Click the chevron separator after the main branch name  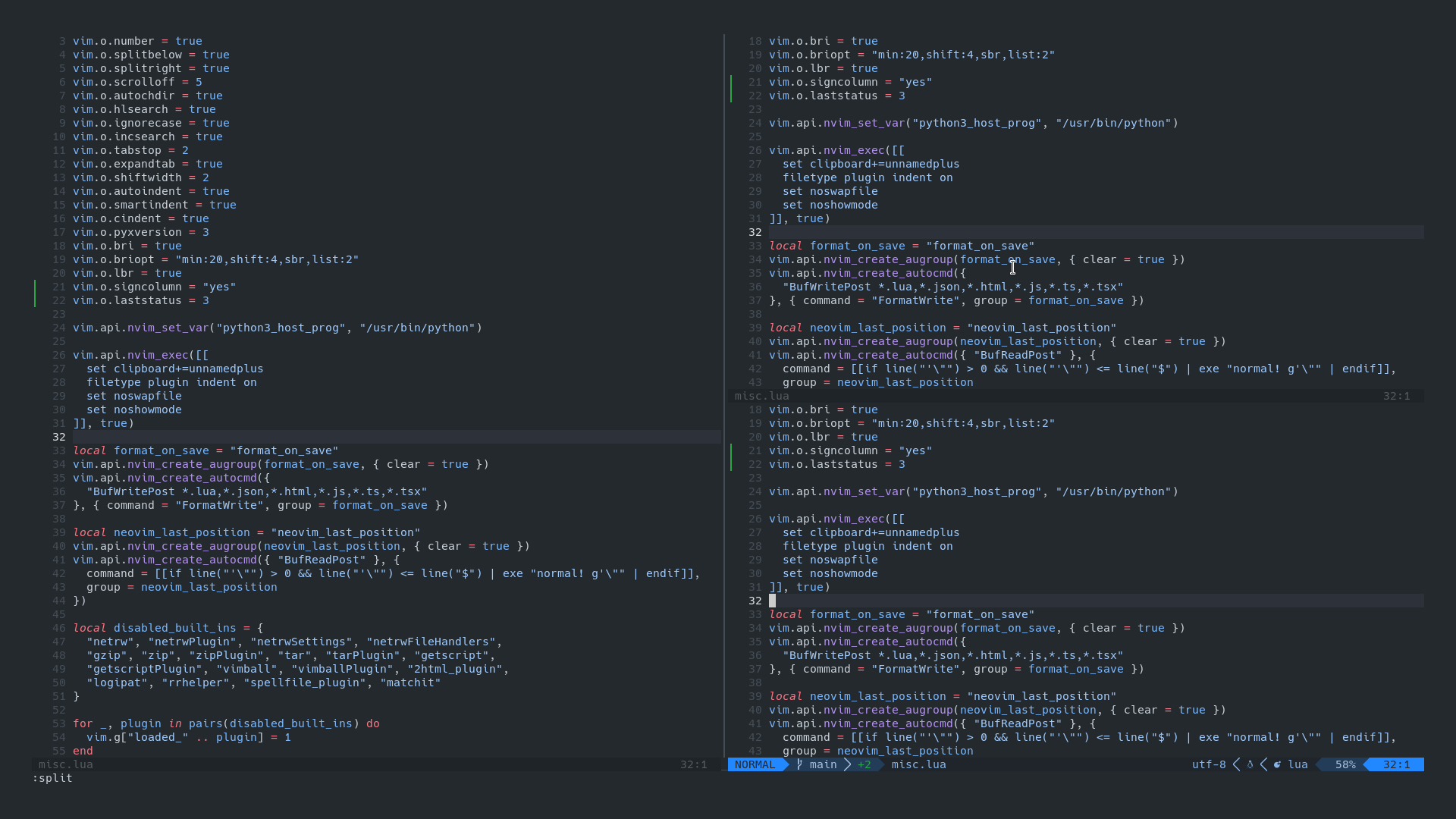coord(846,764)
